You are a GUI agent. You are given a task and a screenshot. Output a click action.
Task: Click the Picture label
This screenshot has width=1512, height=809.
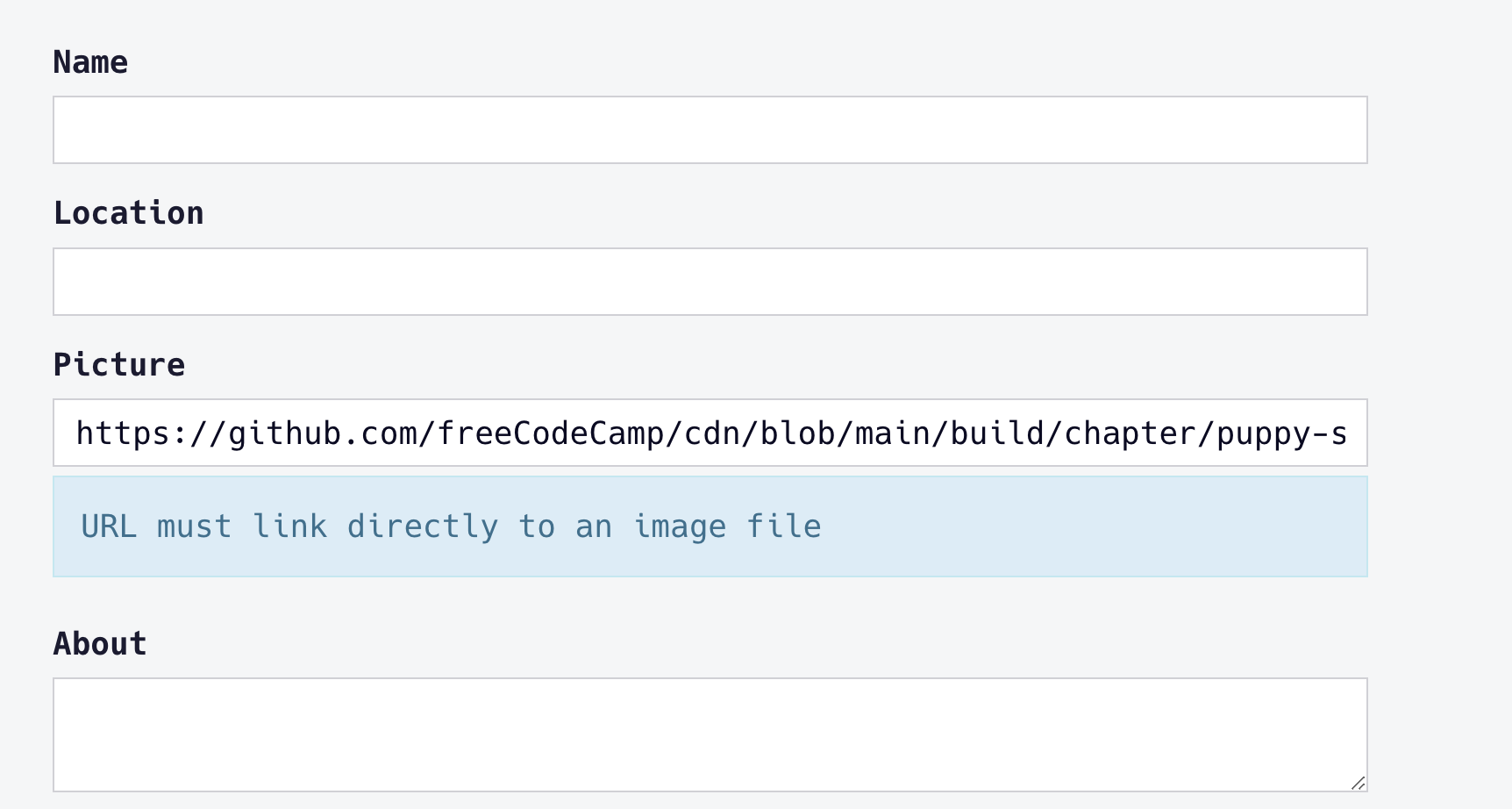coord(119,363)
